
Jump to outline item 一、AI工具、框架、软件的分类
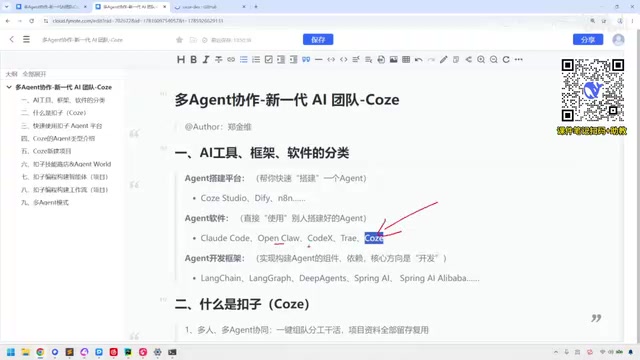(x=63, y=100)
